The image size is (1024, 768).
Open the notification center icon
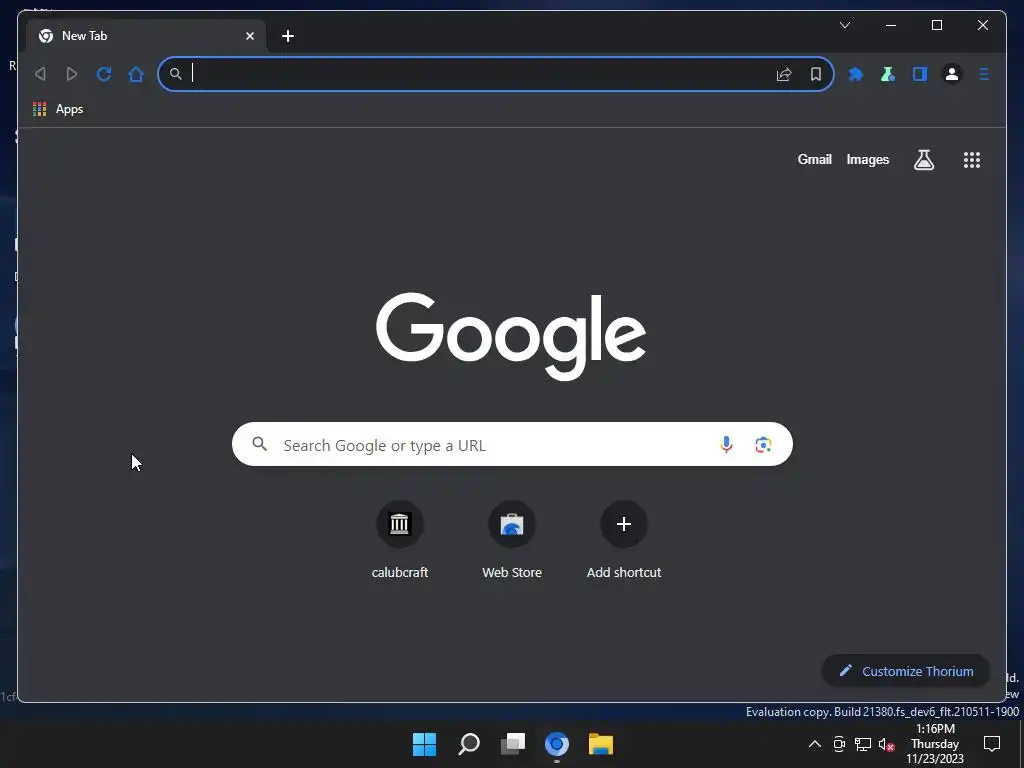[x=992, y=744]
